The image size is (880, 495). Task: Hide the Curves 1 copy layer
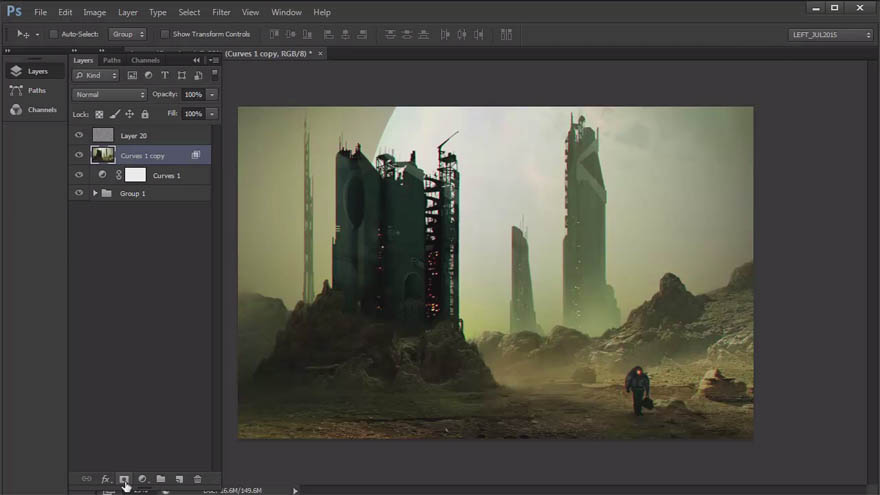click(79, 155)
